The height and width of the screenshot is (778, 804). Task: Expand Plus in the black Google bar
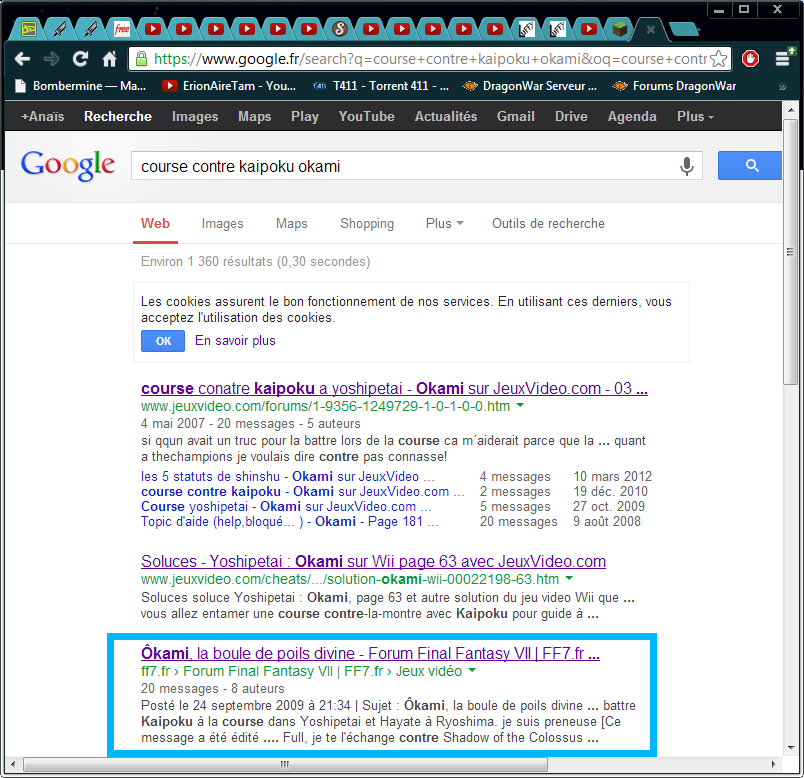[695, 116]
